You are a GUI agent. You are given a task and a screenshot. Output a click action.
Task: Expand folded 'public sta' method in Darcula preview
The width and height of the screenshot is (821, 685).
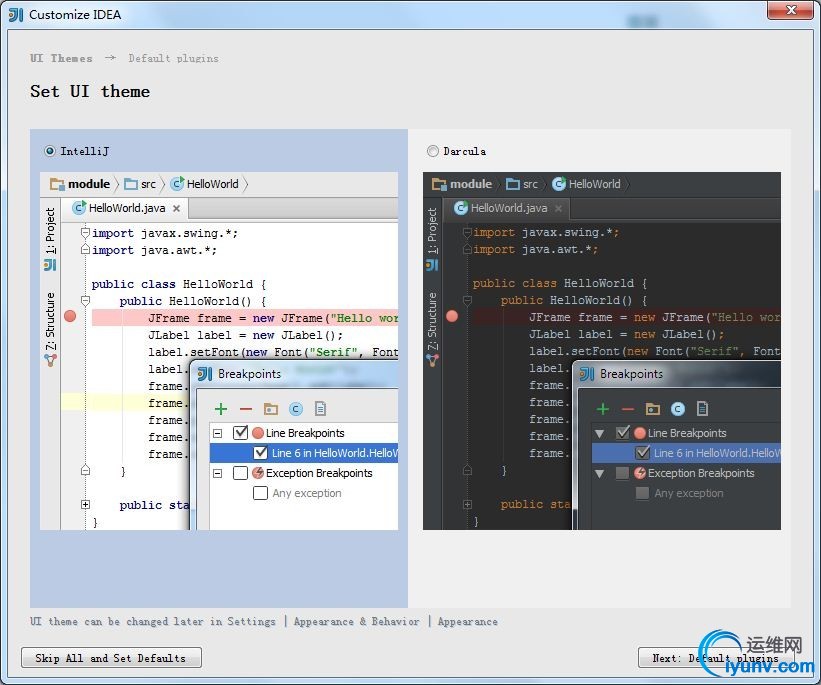(x=468, y=504)
